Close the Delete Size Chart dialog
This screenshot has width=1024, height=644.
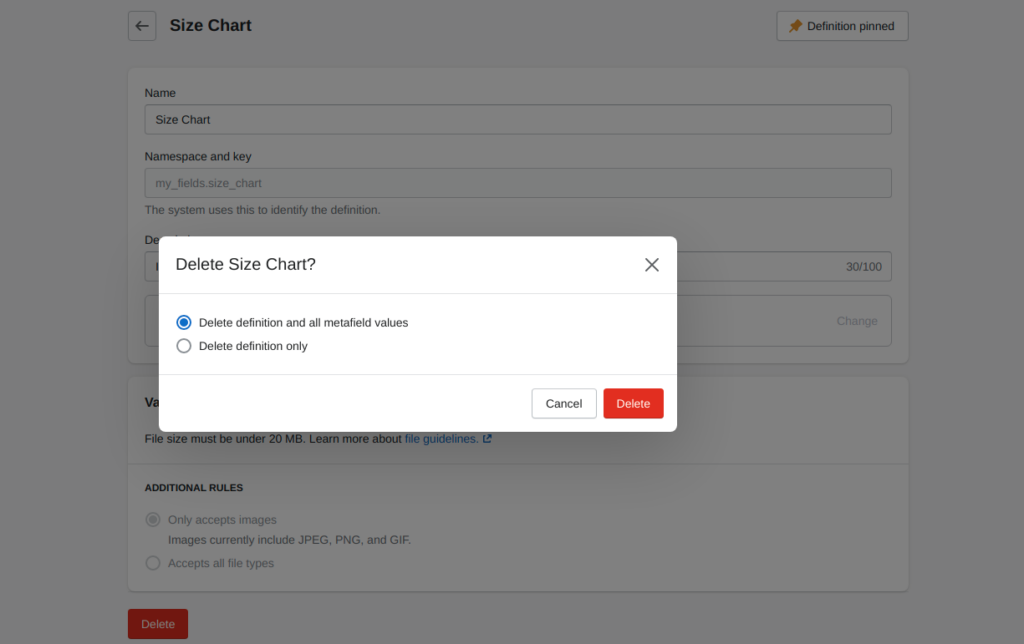[x=652, y=265]
